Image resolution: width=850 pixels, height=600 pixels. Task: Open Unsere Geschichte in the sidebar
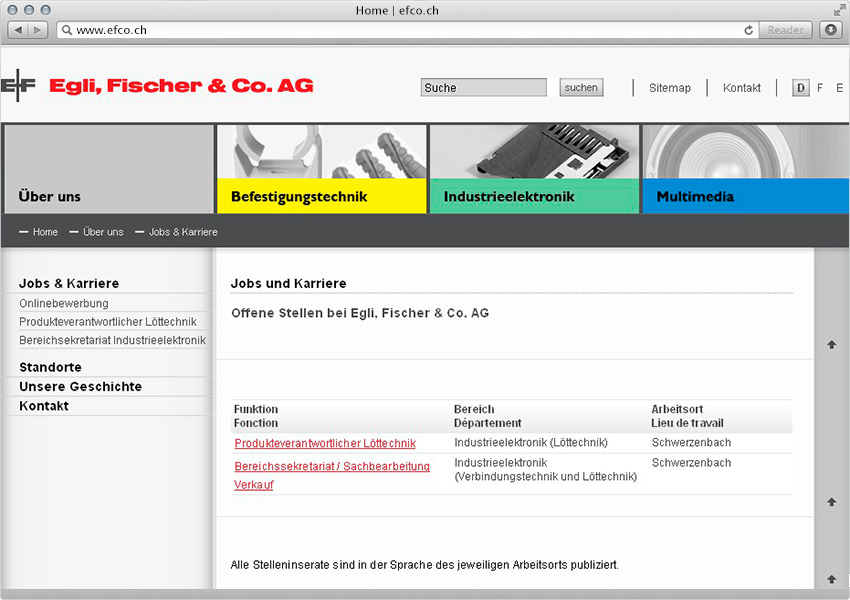(80, 386)
